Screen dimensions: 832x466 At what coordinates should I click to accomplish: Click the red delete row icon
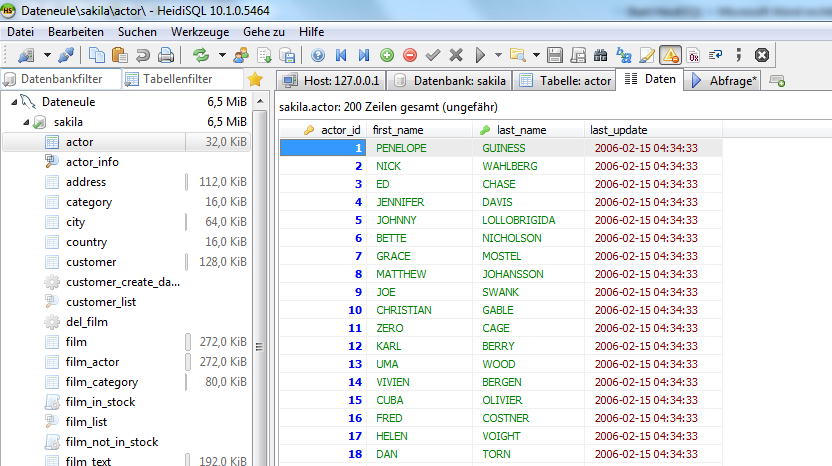[x=410, y=55]
